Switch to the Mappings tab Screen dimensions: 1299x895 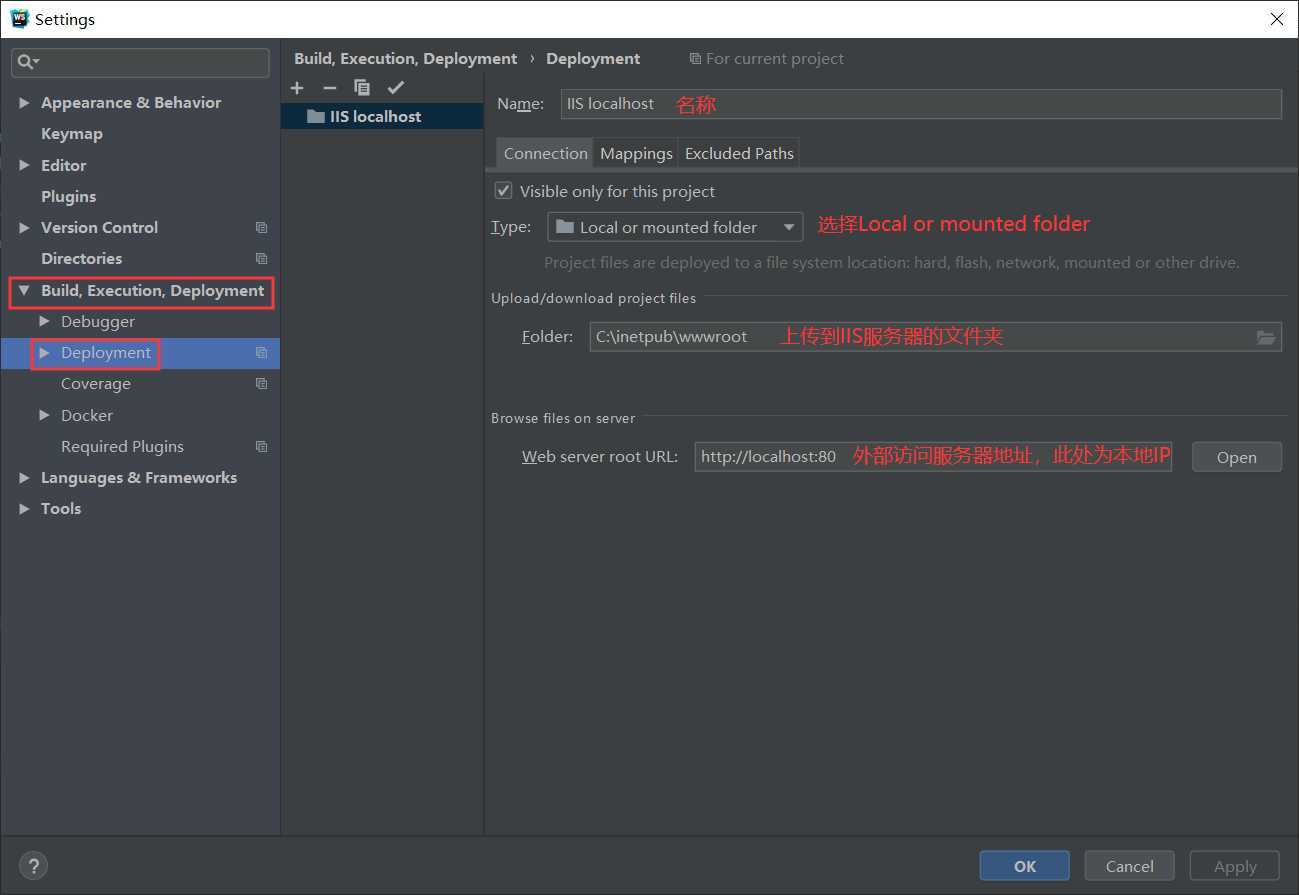click(x=636, y=153)
